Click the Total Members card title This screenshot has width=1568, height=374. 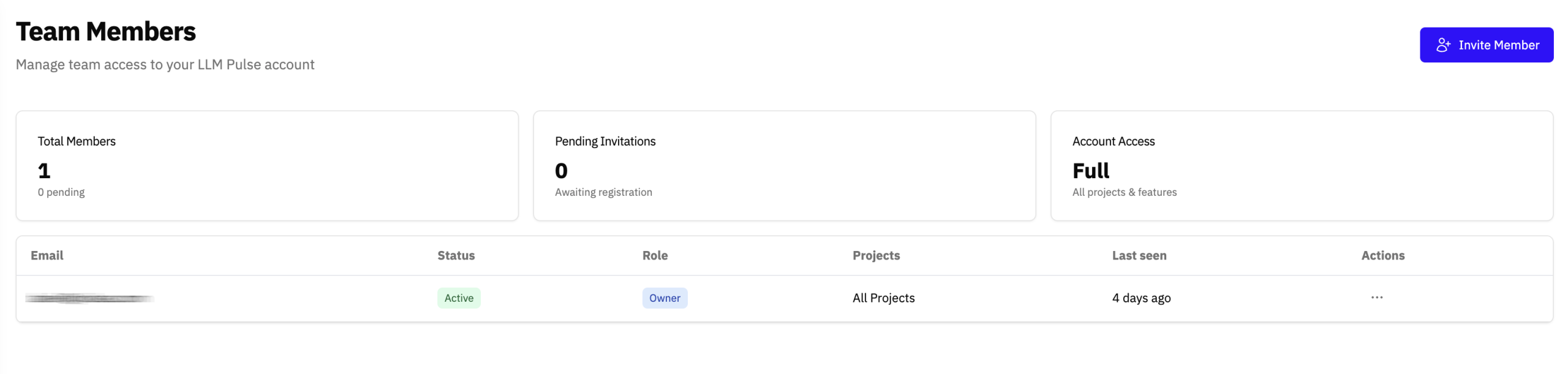pyautogui.click(x=77, y=141)
